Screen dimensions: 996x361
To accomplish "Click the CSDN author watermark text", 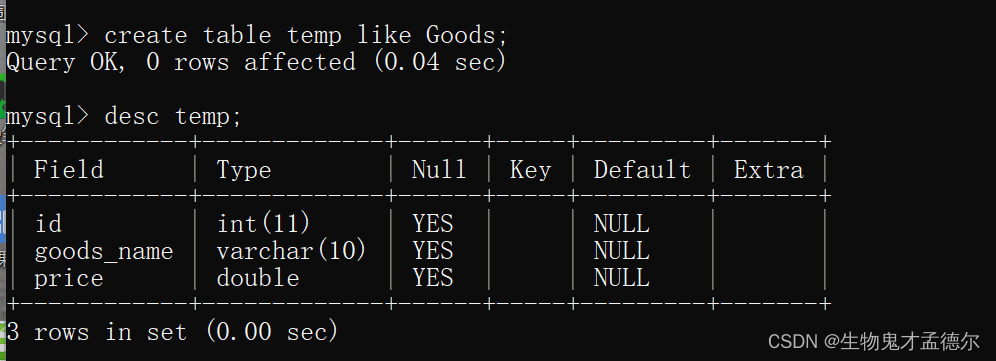I will pos(874,342).
